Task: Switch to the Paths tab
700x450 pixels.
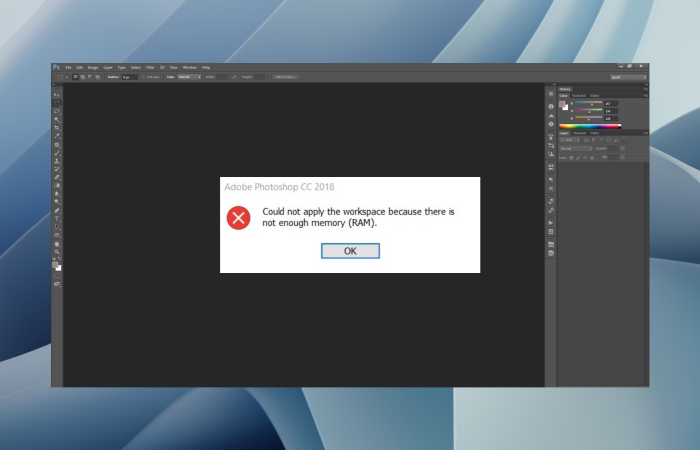Action: pos(595,133)
